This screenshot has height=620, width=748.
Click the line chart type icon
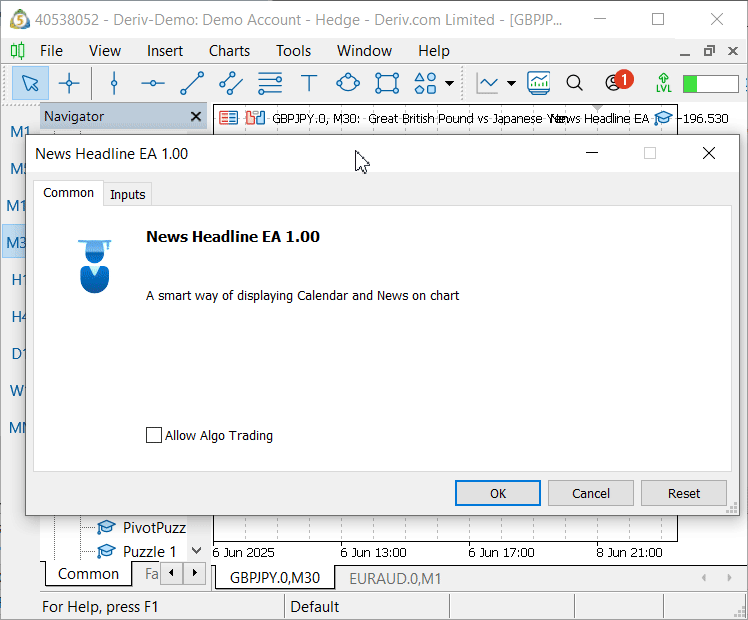(x=487, y=83)
